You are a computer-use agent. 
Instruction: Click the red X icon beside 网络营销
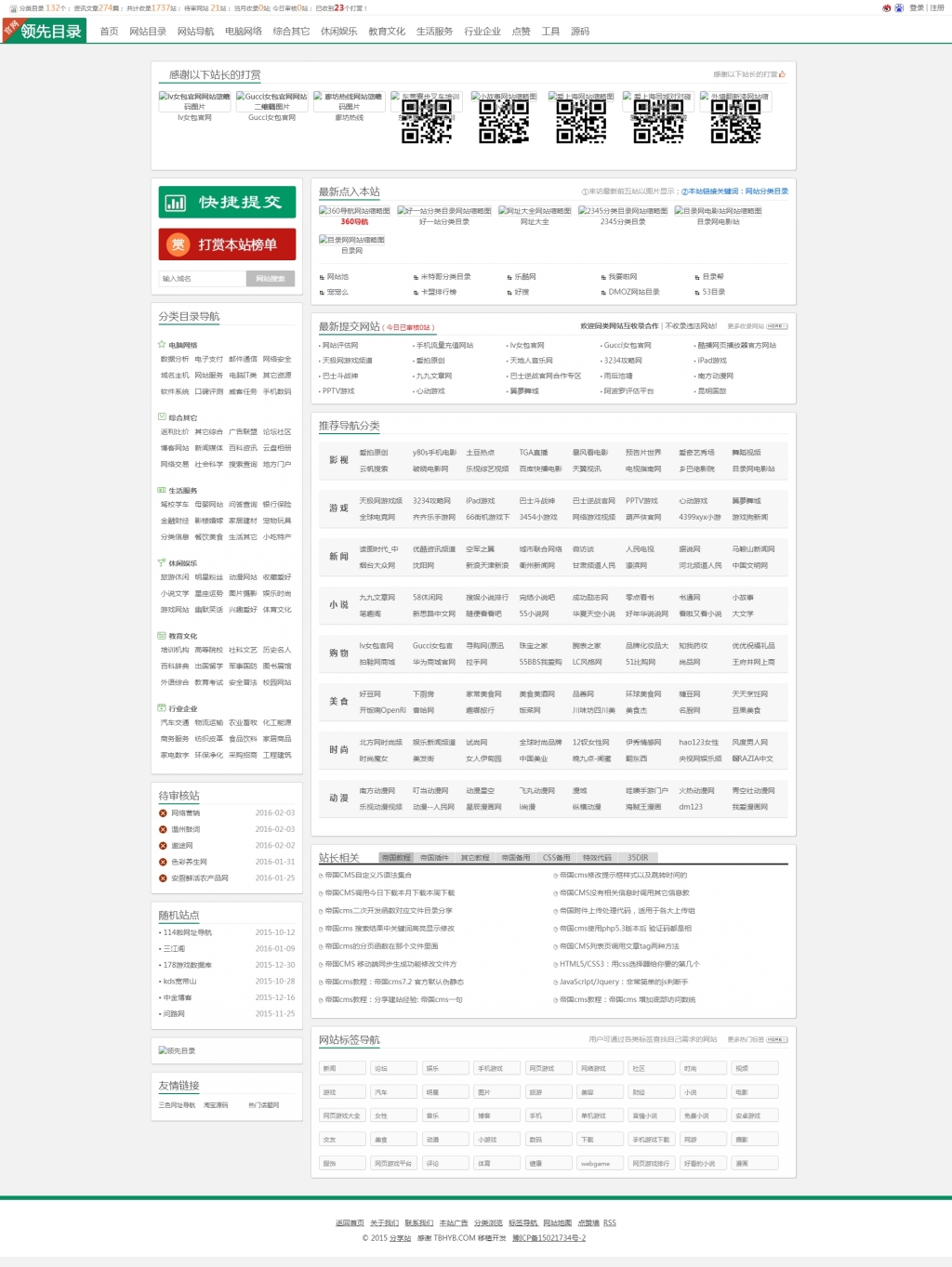pos(163,813)
